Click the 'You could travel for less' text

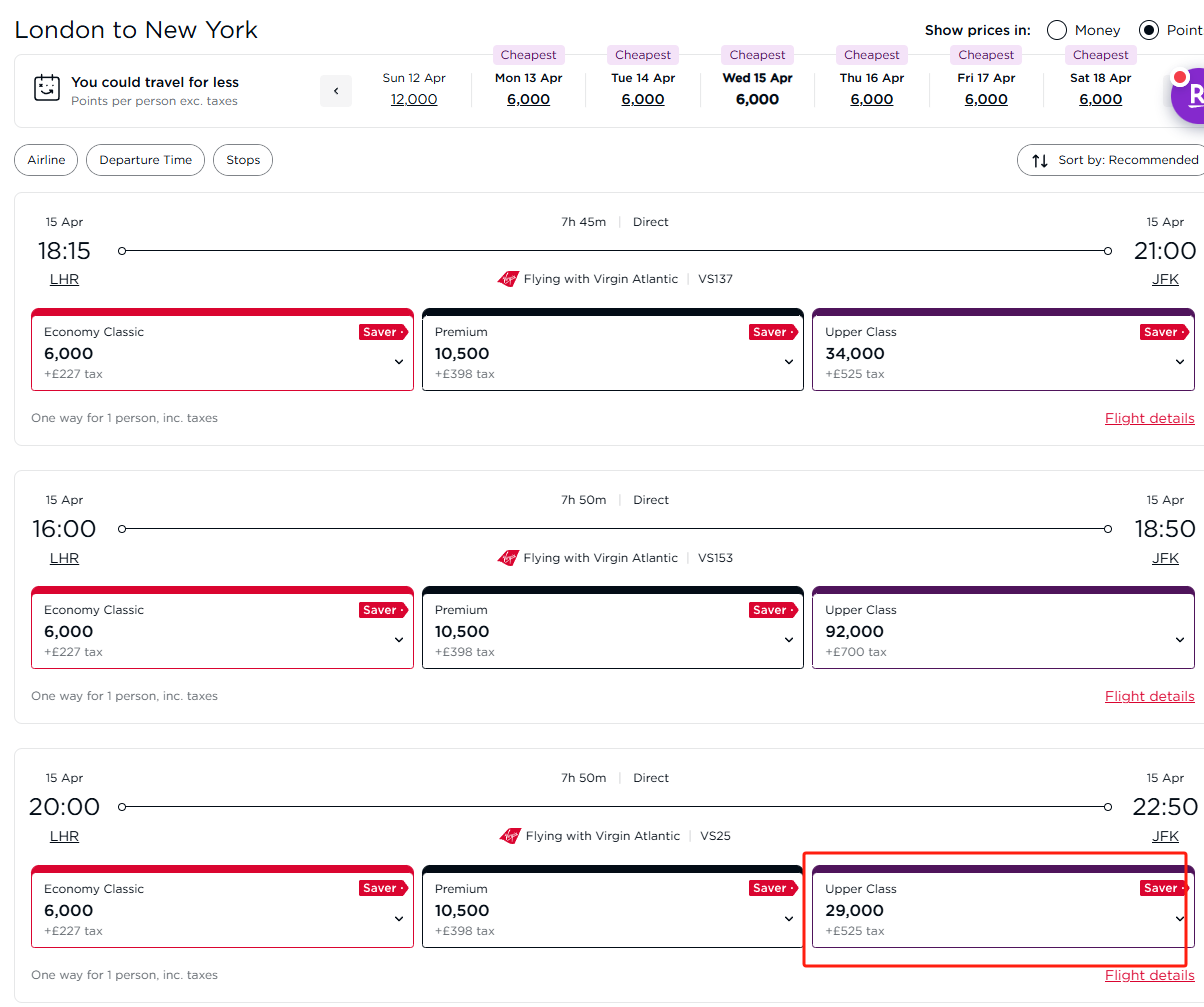click(155, 82)
